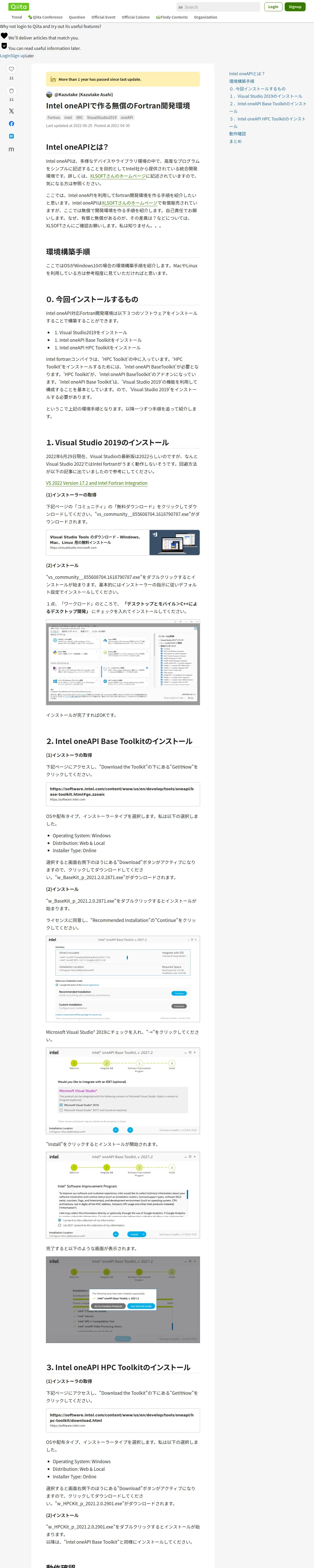Open the first XLSOFTさんのホームページ link
Viewport: 314px width, 1568px height.
pyautogui.click(x=118, y=176)
